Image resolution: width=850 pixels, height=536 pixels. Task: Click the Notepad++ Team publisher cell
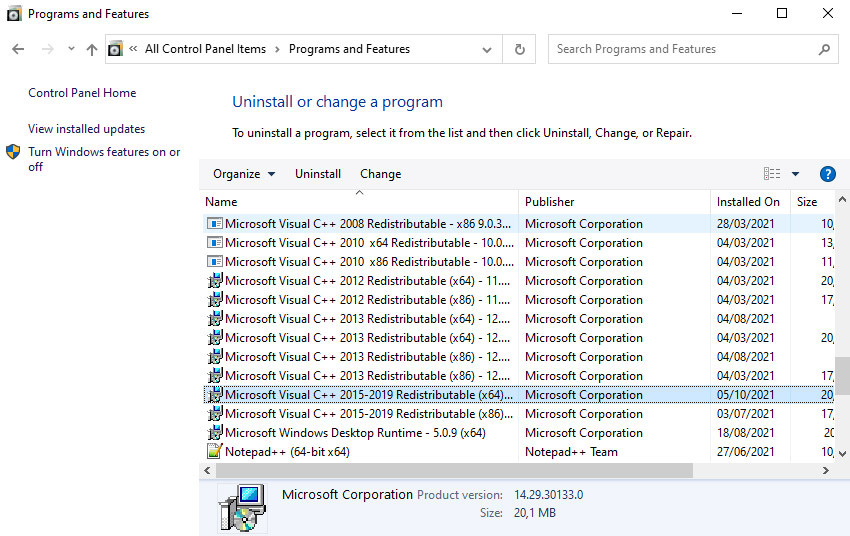571,451
